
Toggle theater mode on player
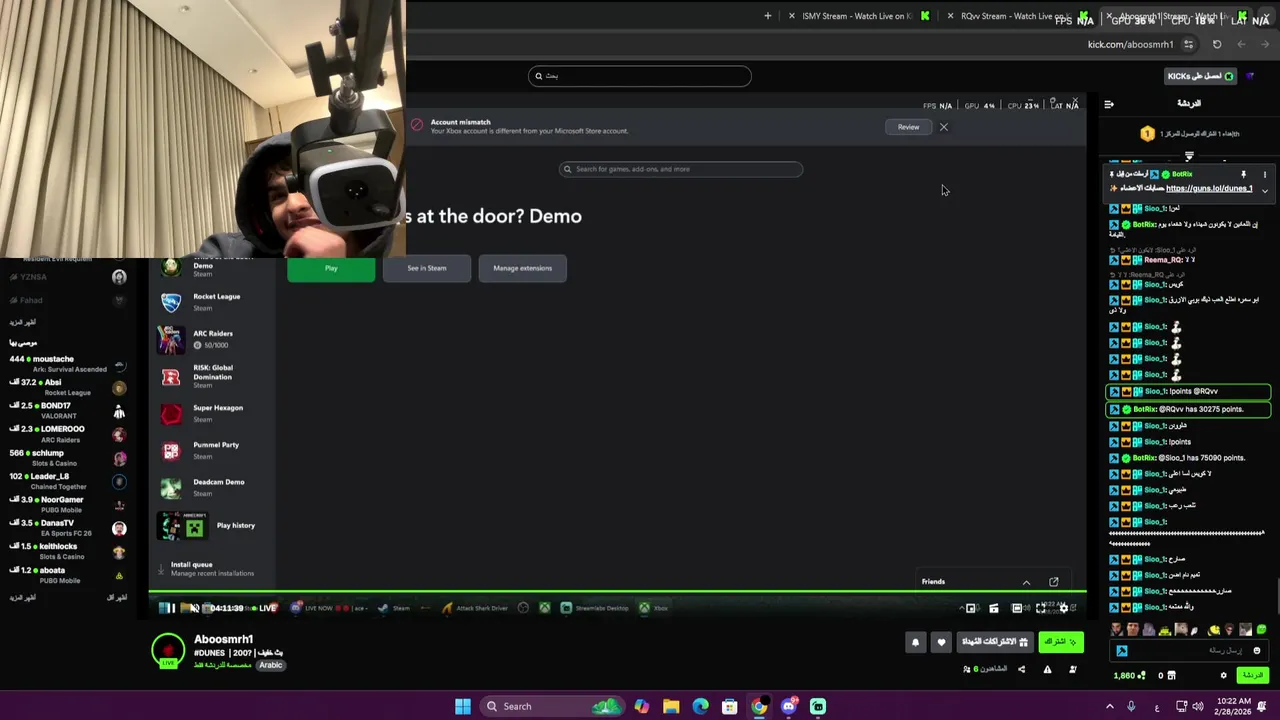pos(1017,608)
